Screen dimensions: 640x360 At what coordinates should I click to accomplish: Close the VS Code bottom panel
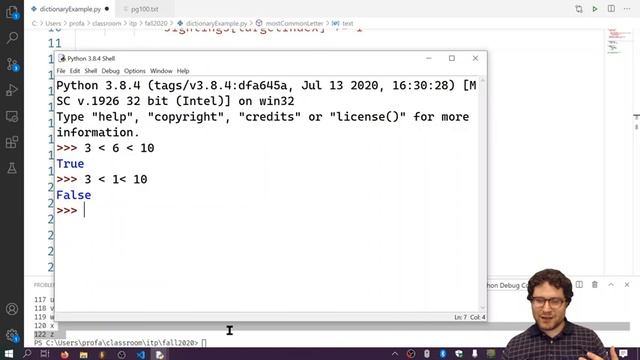click(627, 284)
